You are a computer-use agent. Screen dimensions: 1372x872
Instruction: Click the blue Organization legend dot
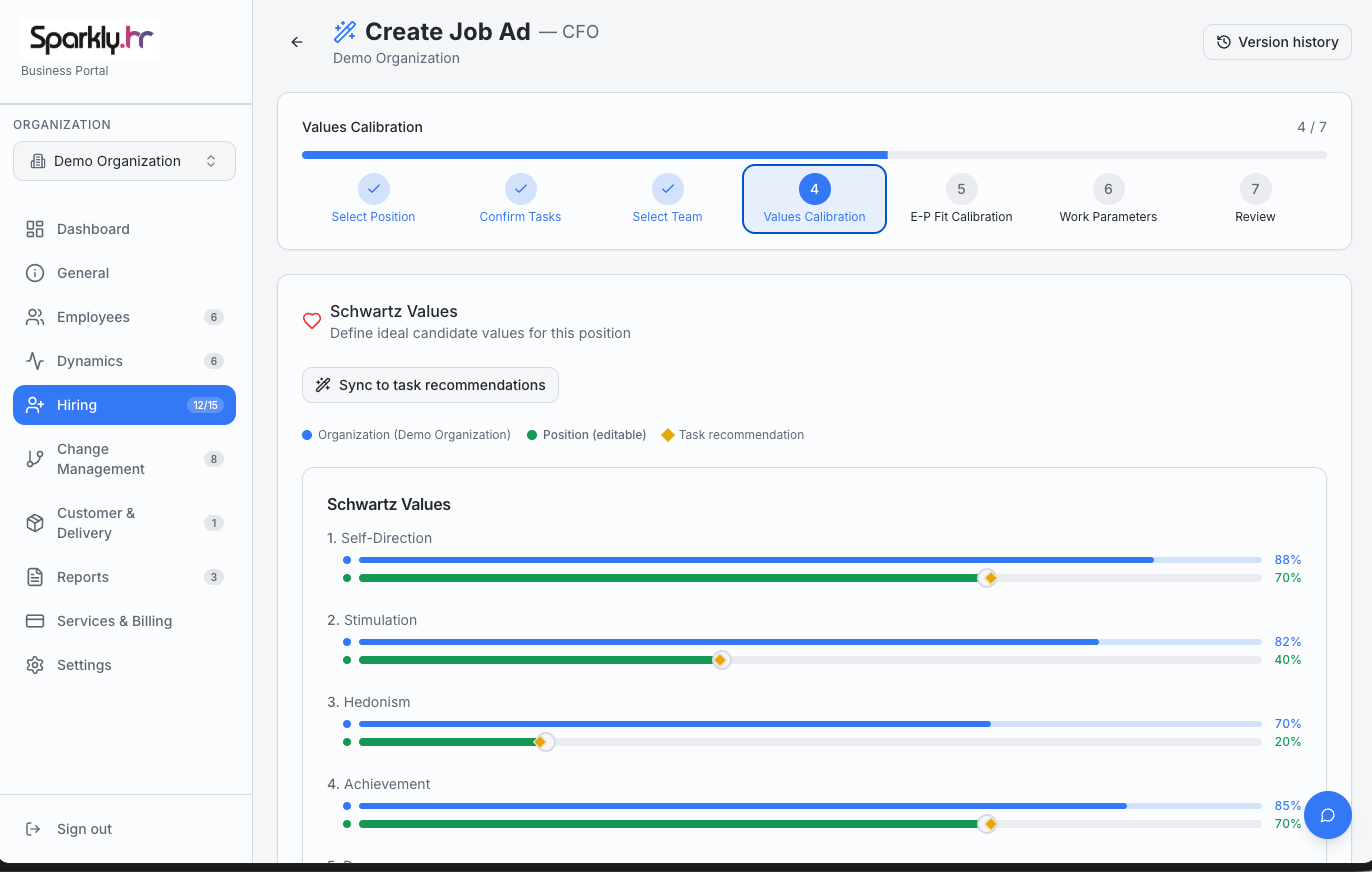pyautogui.click(x=307, y=435)
